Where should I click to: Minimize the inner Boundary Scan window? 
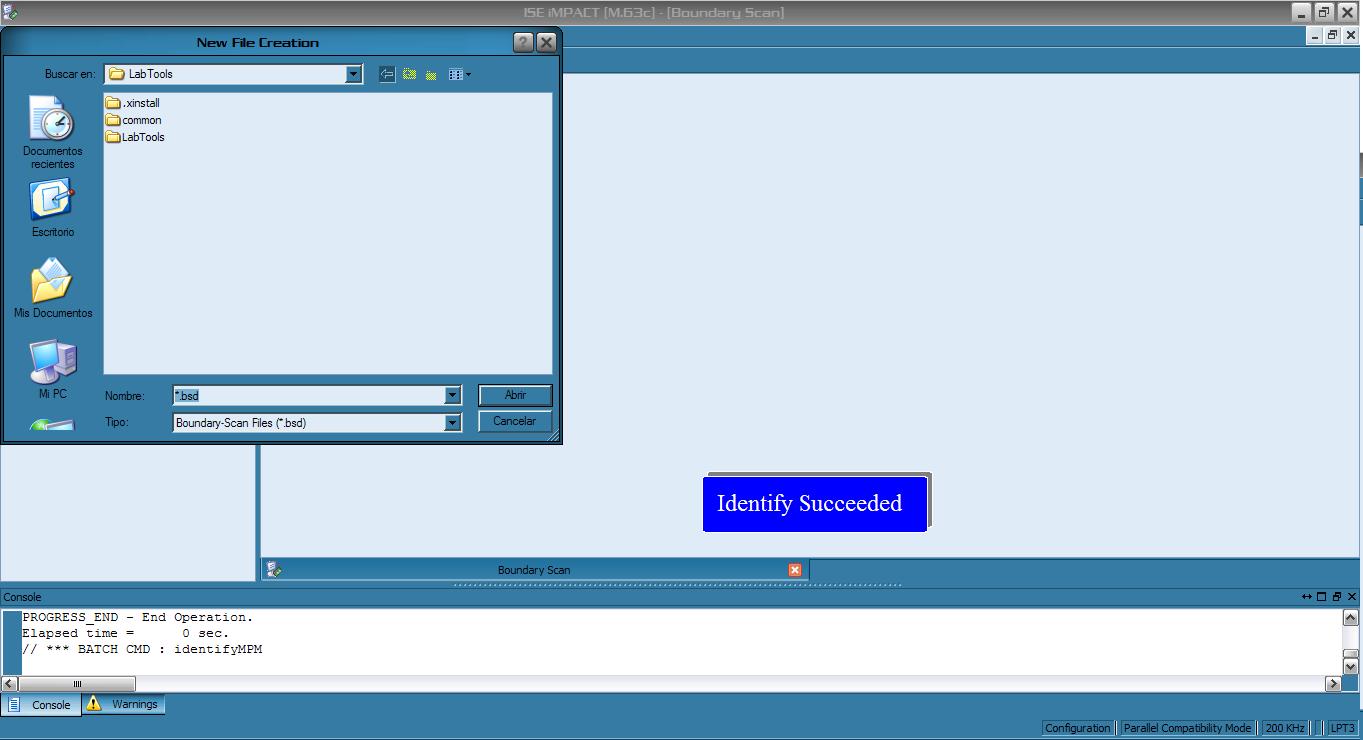(x=1315, y=36)
